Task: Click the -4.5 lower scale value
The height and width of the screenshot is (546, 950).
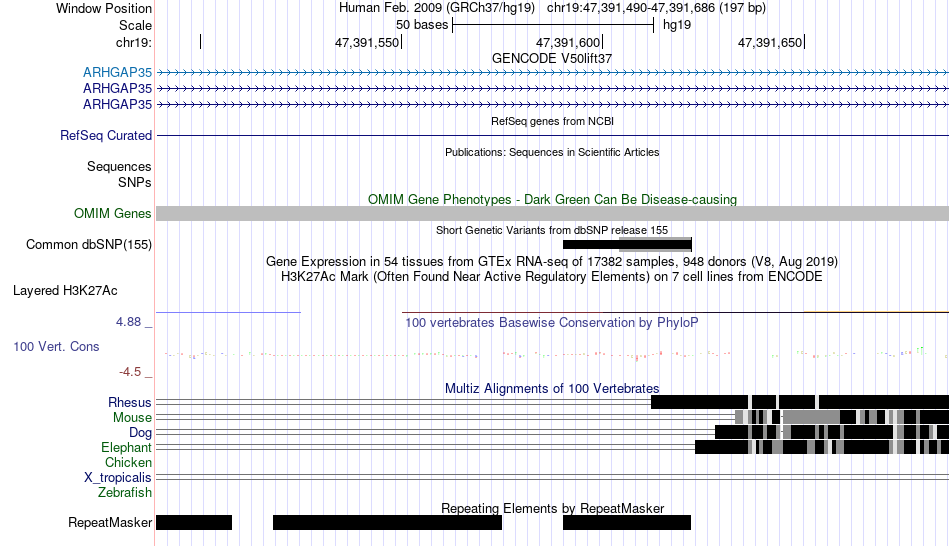Action: pos(130,371)
